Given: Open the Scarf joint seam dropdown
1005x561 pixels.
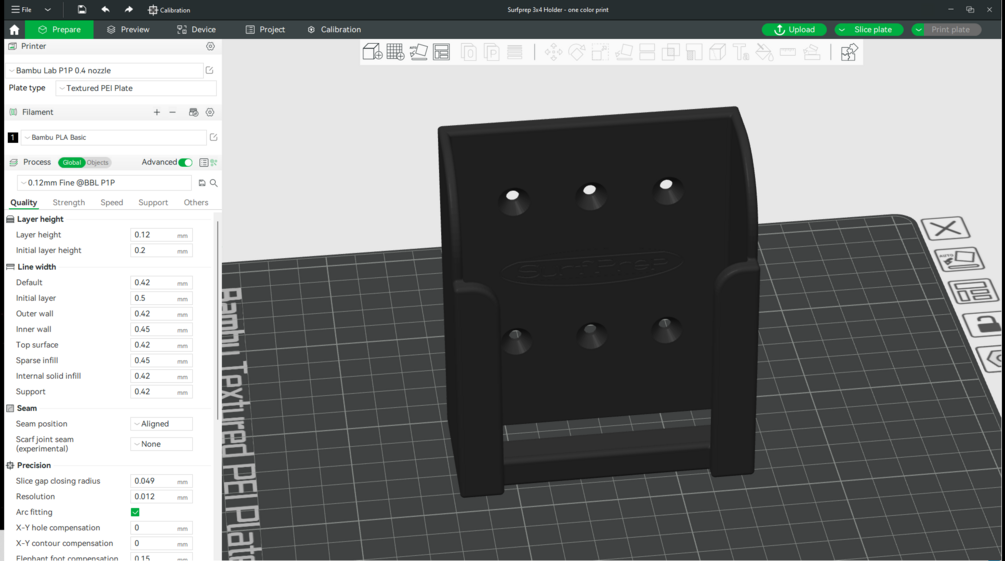Looking at the screenshot, I should [162, 444].
